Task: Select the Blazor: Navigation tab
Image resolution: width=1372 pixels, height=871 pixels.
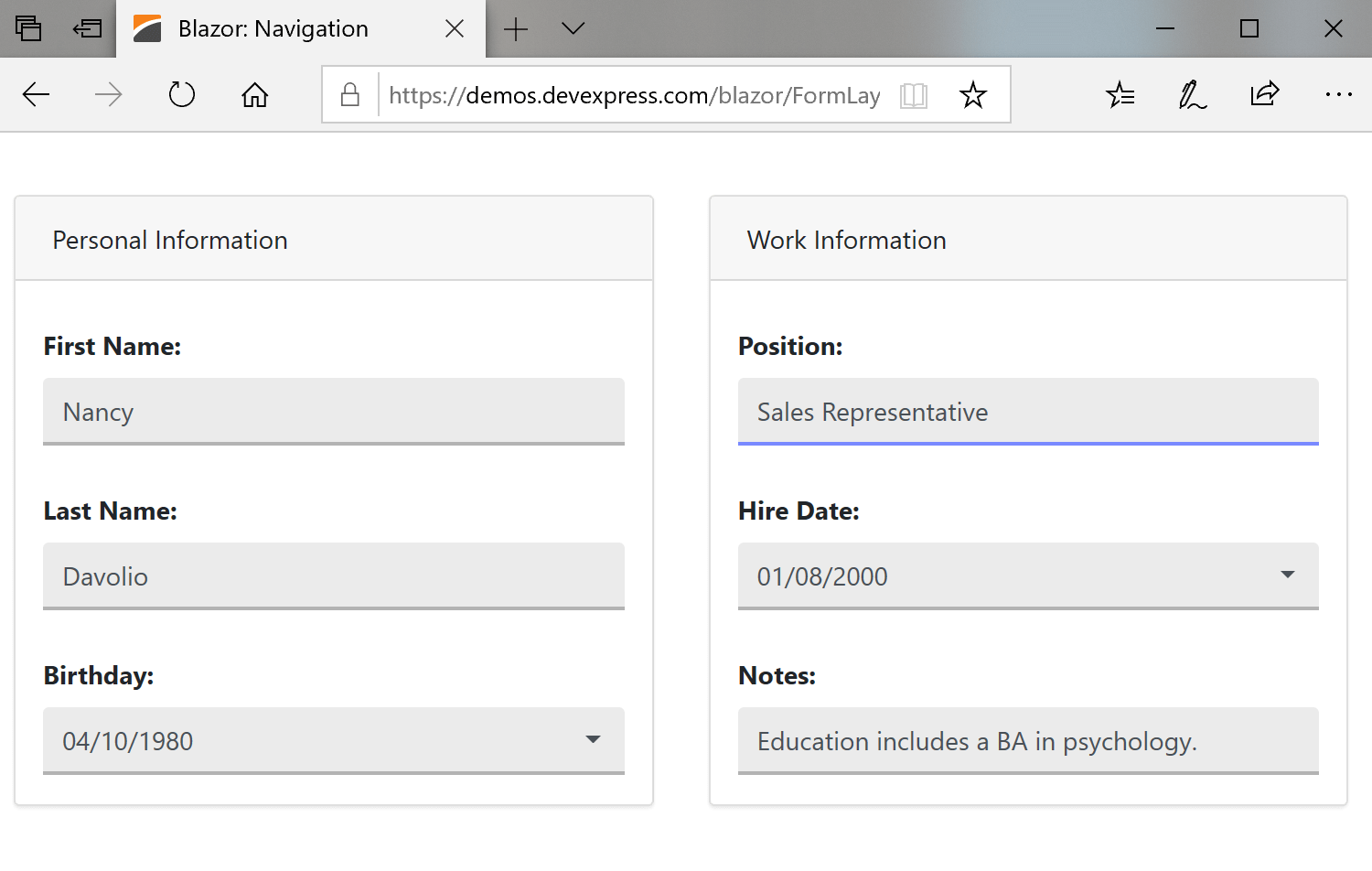Action: click(x=273, y=28)
